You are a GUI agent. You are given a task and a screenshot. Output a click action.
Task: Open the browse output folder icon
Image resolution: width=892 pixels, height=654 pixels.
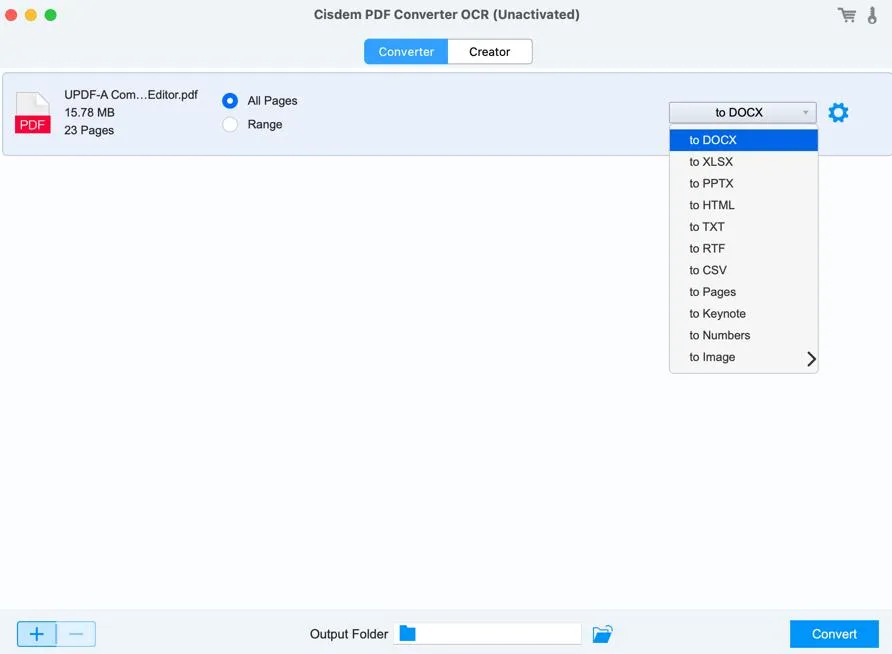point(602,634)
